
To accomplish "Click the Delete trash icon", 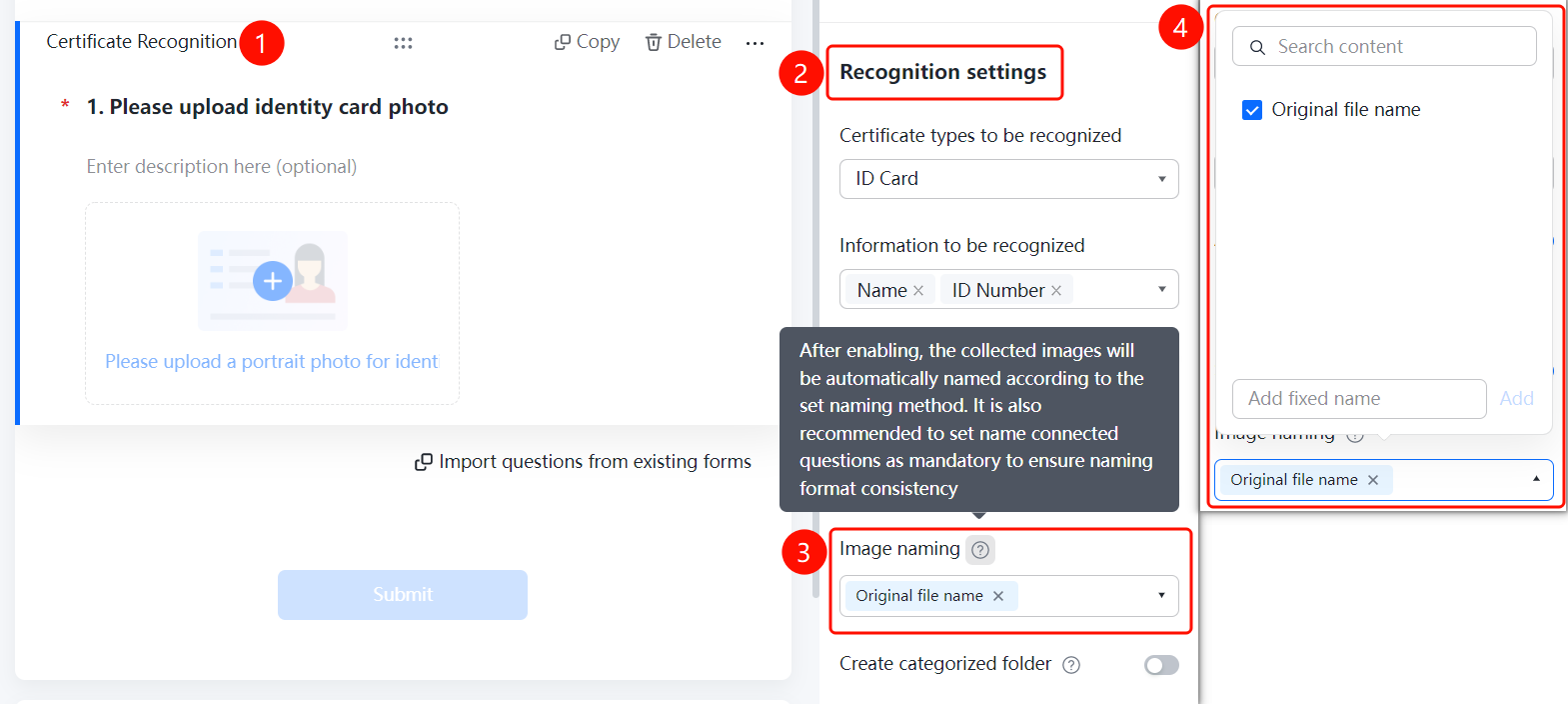I will point(654,42).
